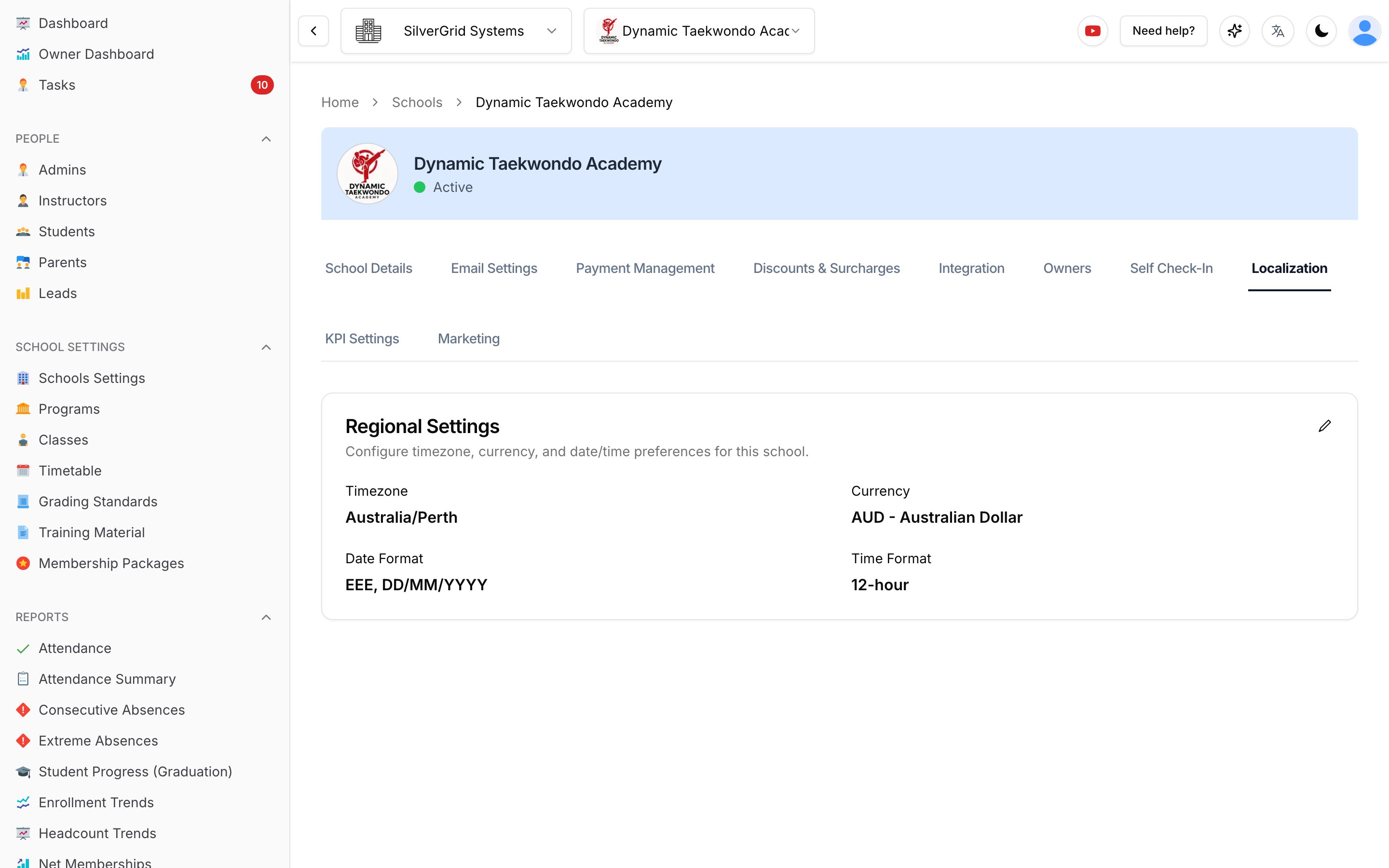Image resolution: width=1389 pixels, height=868 pixels.
Task: Open the Dynamic Taekwondo Academy school dropdown
Action: coord(699,31)
